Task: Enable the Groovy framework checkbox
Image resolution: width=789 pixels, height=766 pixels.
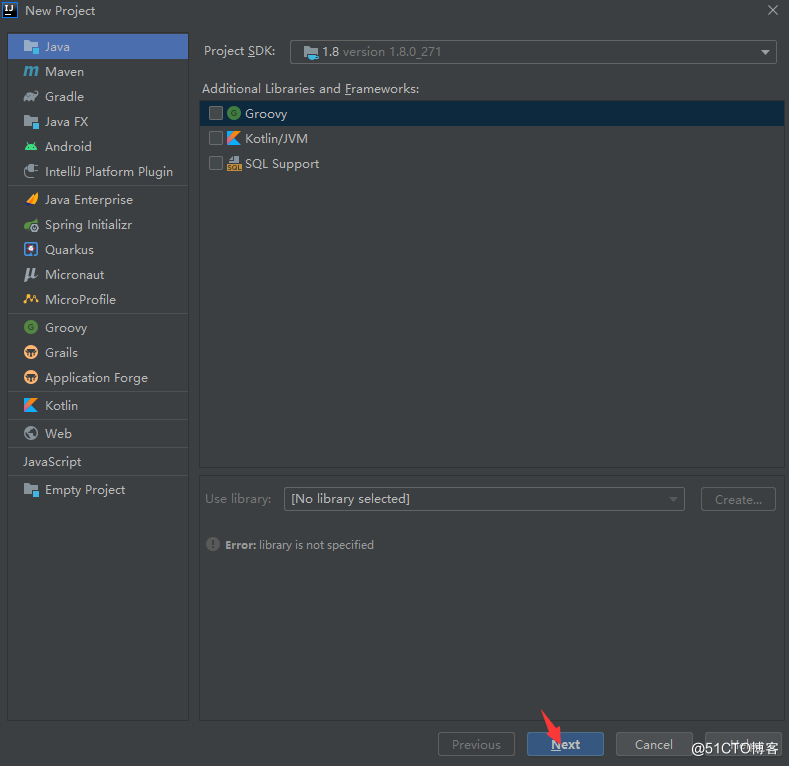Action: [x=216, y=113]
